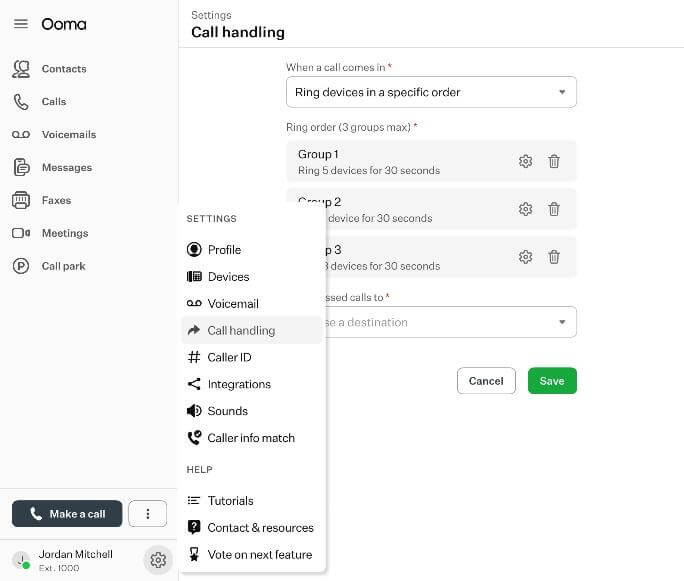Open Faxes from the sidebar
The height and width of the screenshot is (581, 684).
pyautogui.click(x=55, y=200)
